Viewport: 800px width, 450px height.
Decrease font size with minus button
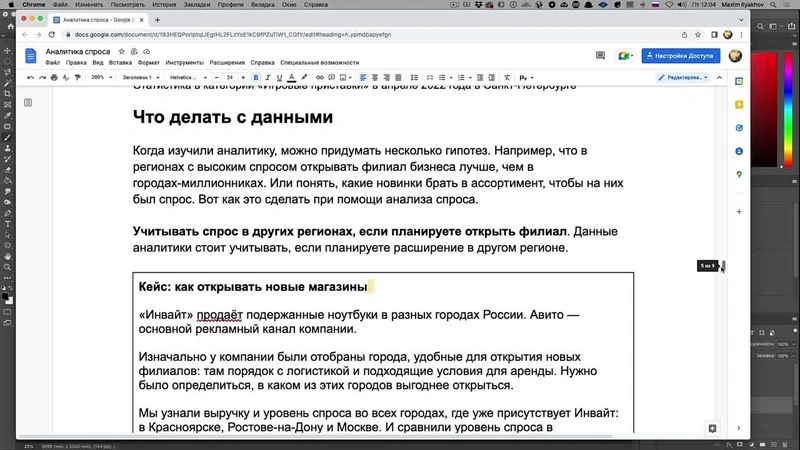(x=217, y=78)
